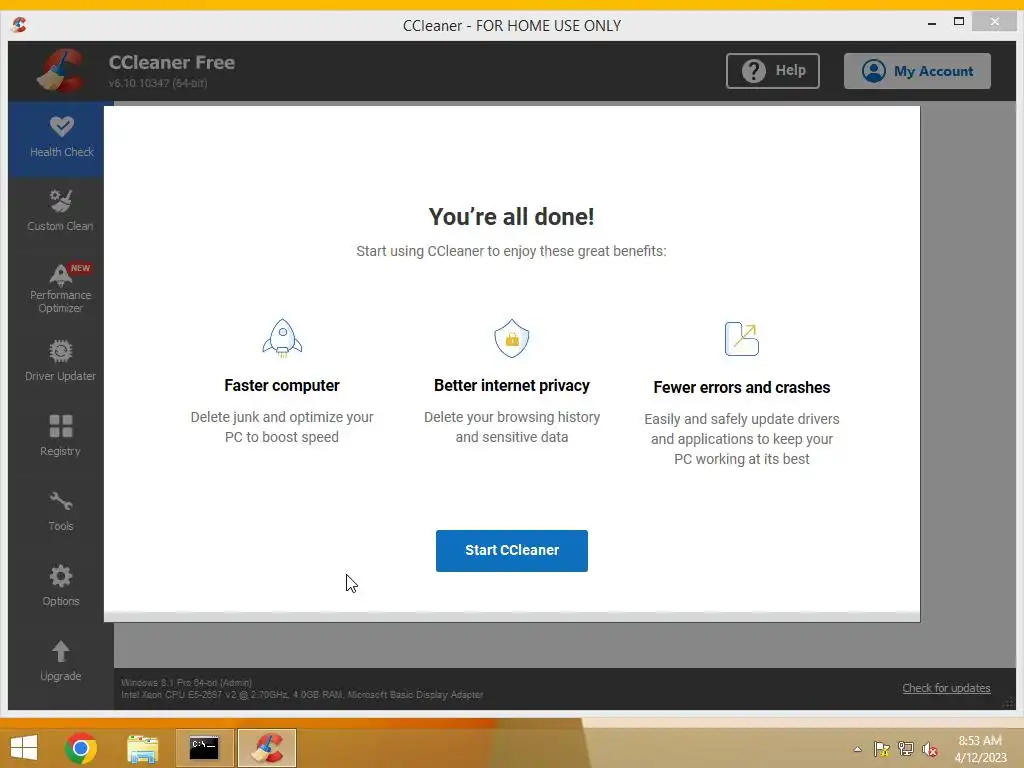Close the CCleaner window
1024x768 pixels.
[994, 22]
